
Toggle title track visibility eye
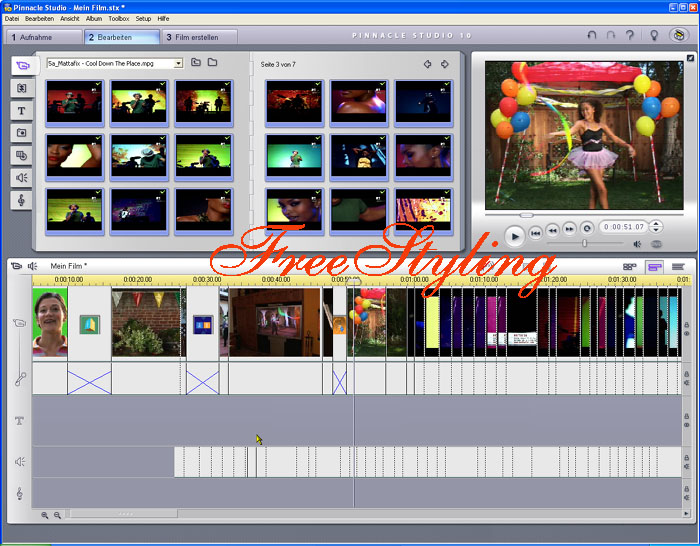pos(687,425)
